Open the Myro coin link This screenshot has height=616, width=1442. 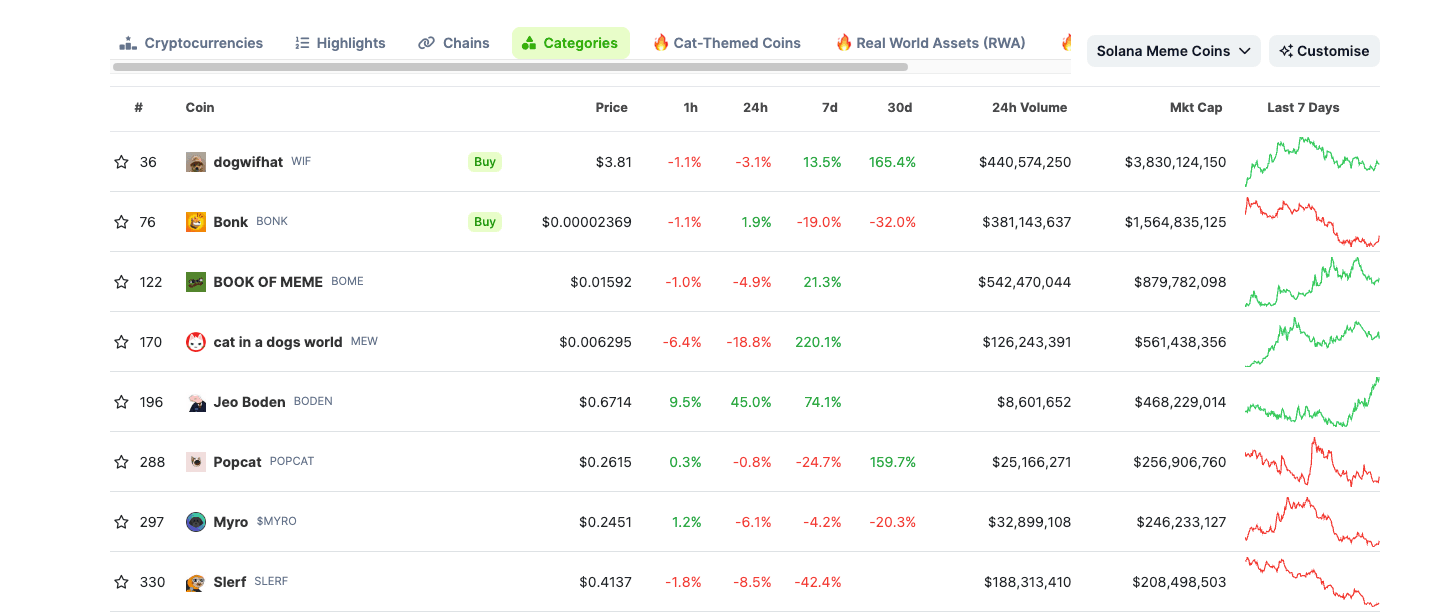coord(230,522)
